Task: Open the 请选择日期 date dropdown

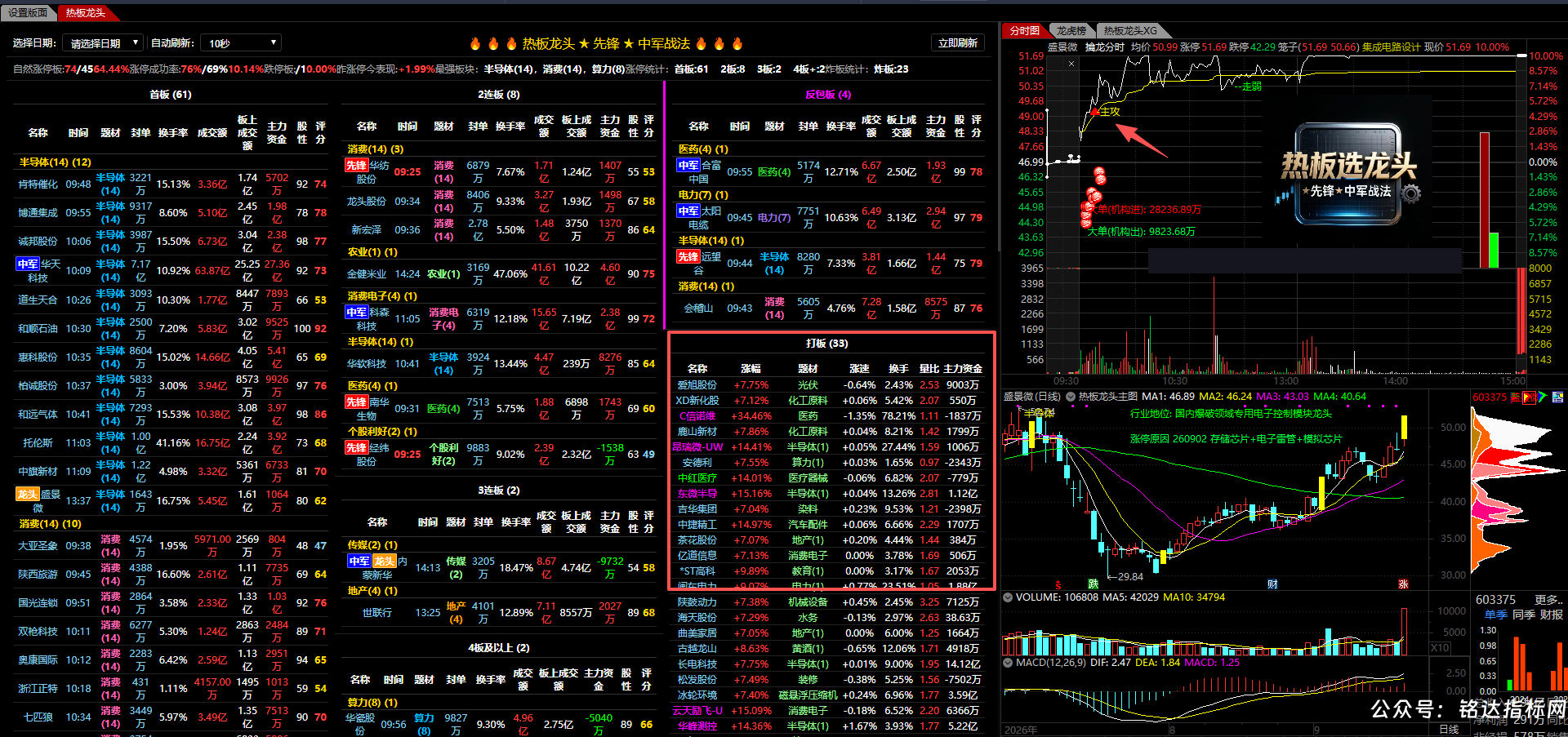Action: (103, 43)
